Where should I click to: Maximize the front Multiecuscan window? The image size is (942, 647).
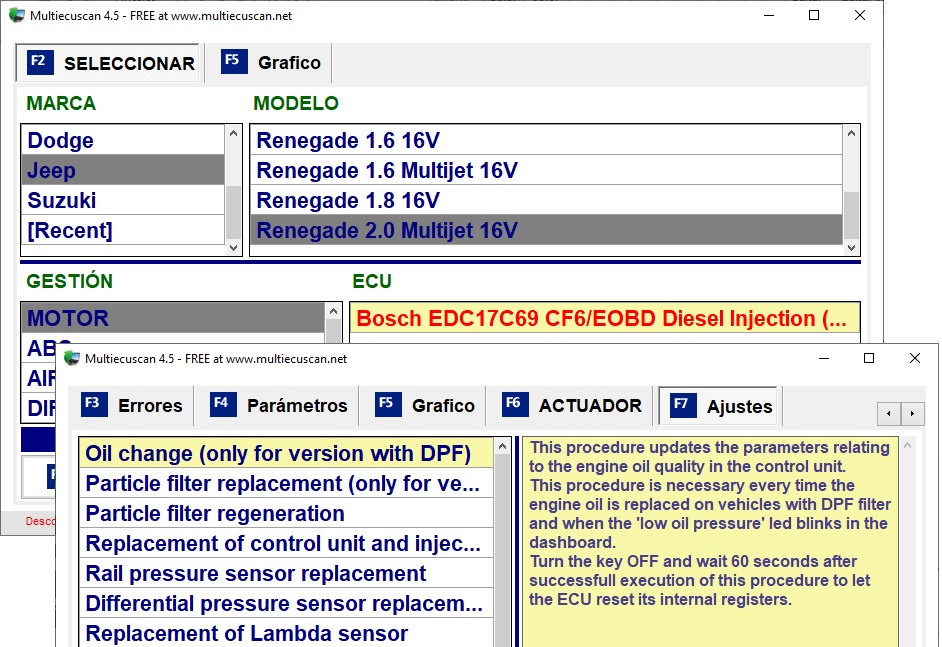pos(869,358)
